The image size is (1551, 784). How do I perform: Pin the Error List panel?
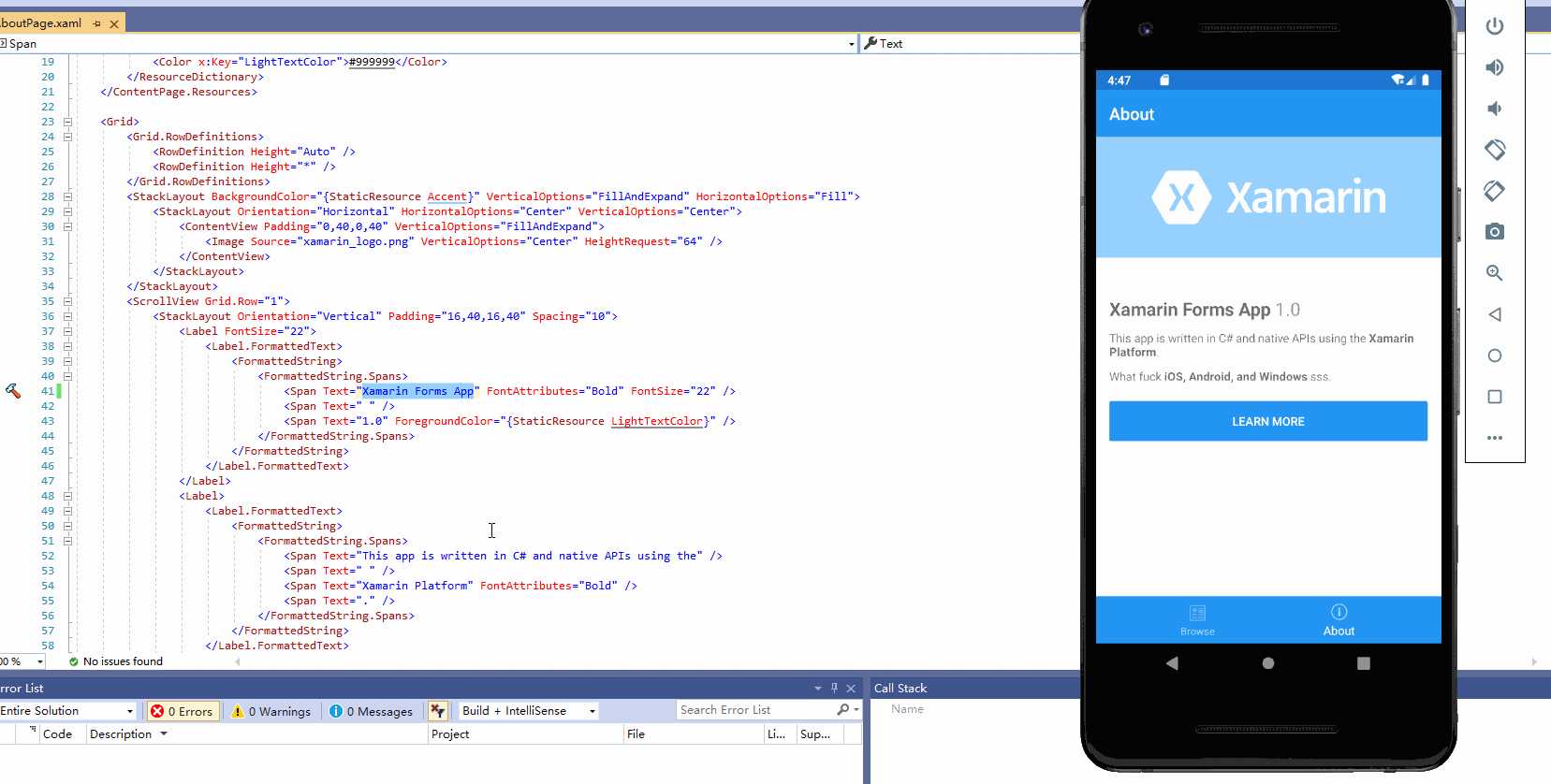(x=834, y=688)
